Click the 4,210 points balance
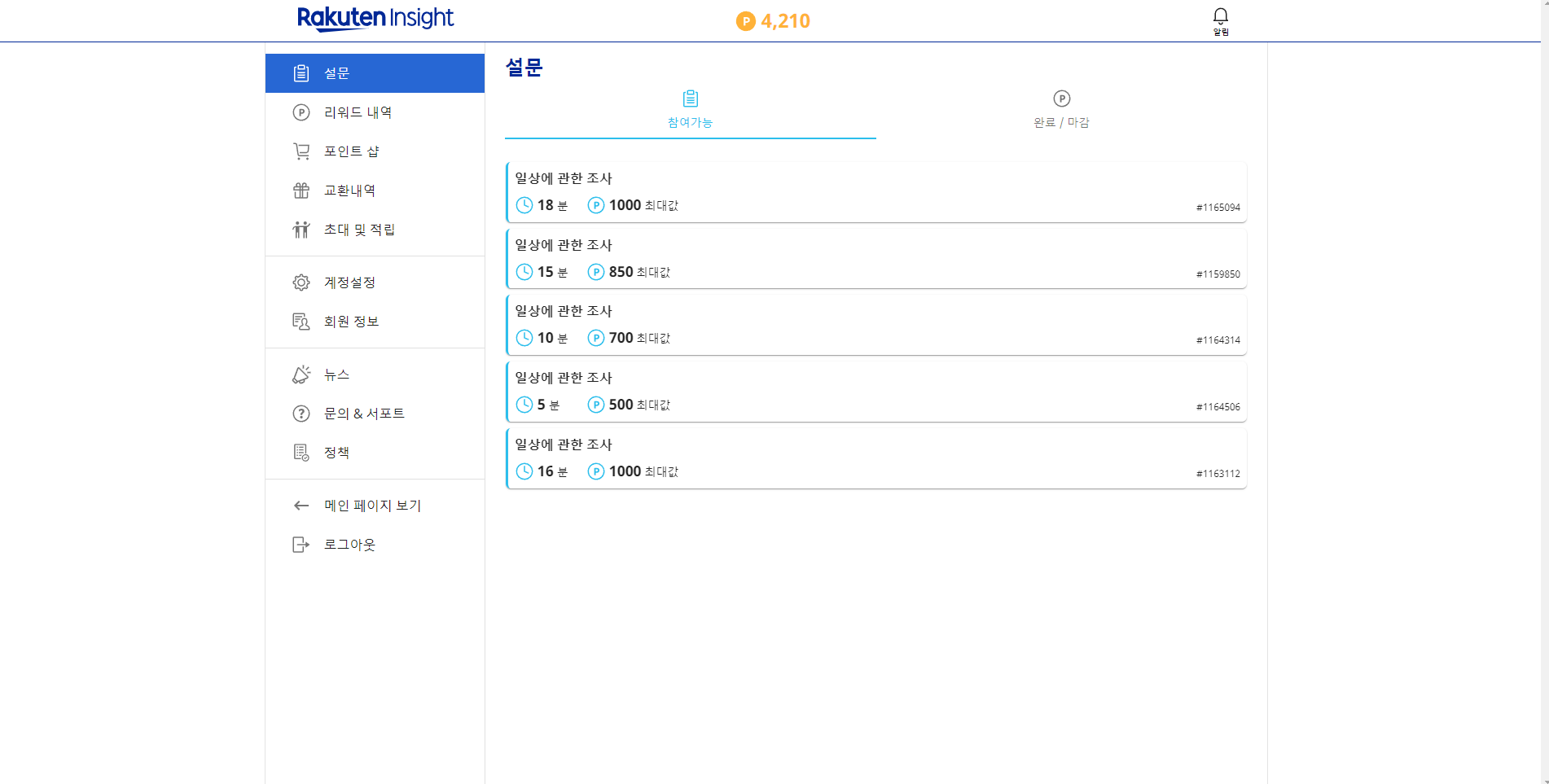Viewport: 1549px width, 784px height. tap(785, 21)
